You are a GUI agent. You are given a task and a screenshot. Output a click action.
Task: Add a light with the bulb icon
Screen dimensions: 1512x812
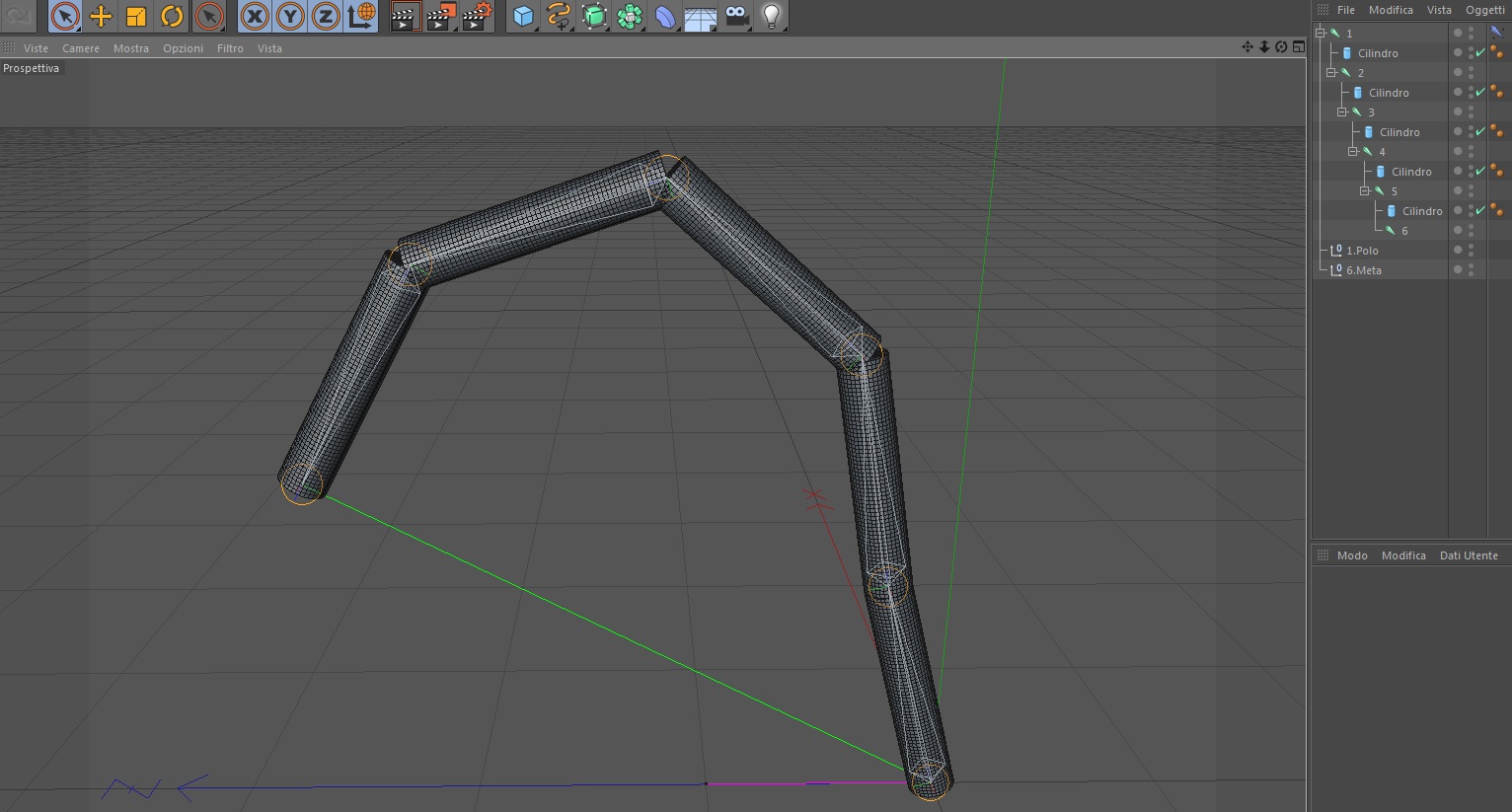(x=772, y=16)
